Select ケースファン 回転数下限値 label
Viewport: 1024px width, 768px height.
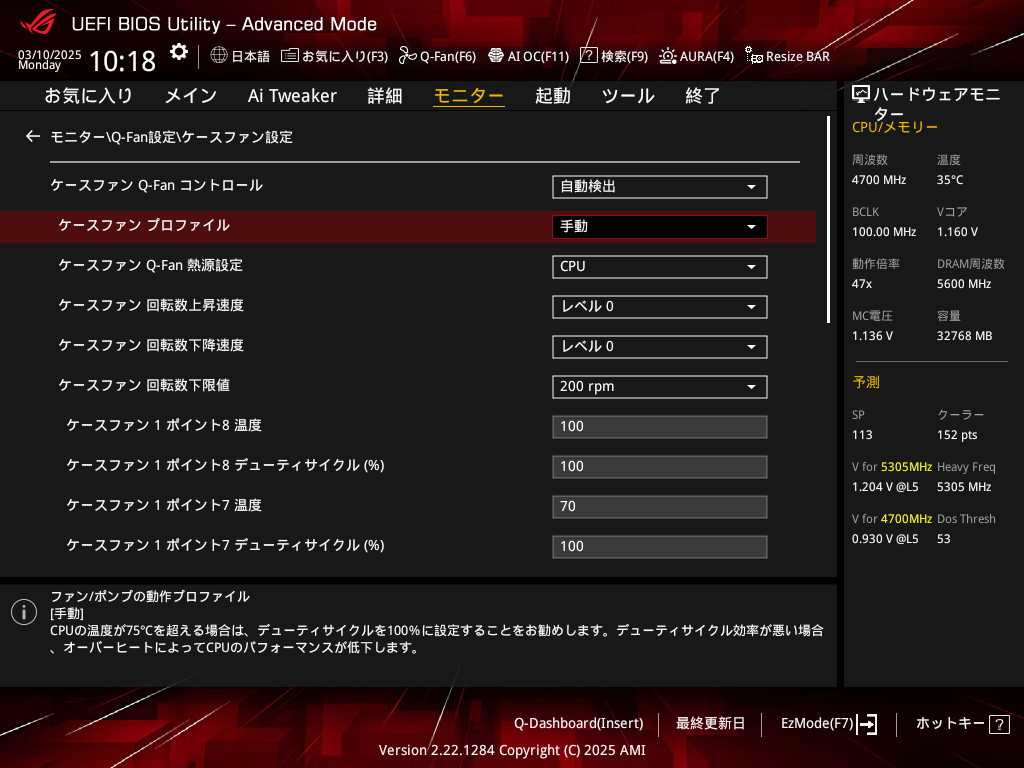coord(144,385)
